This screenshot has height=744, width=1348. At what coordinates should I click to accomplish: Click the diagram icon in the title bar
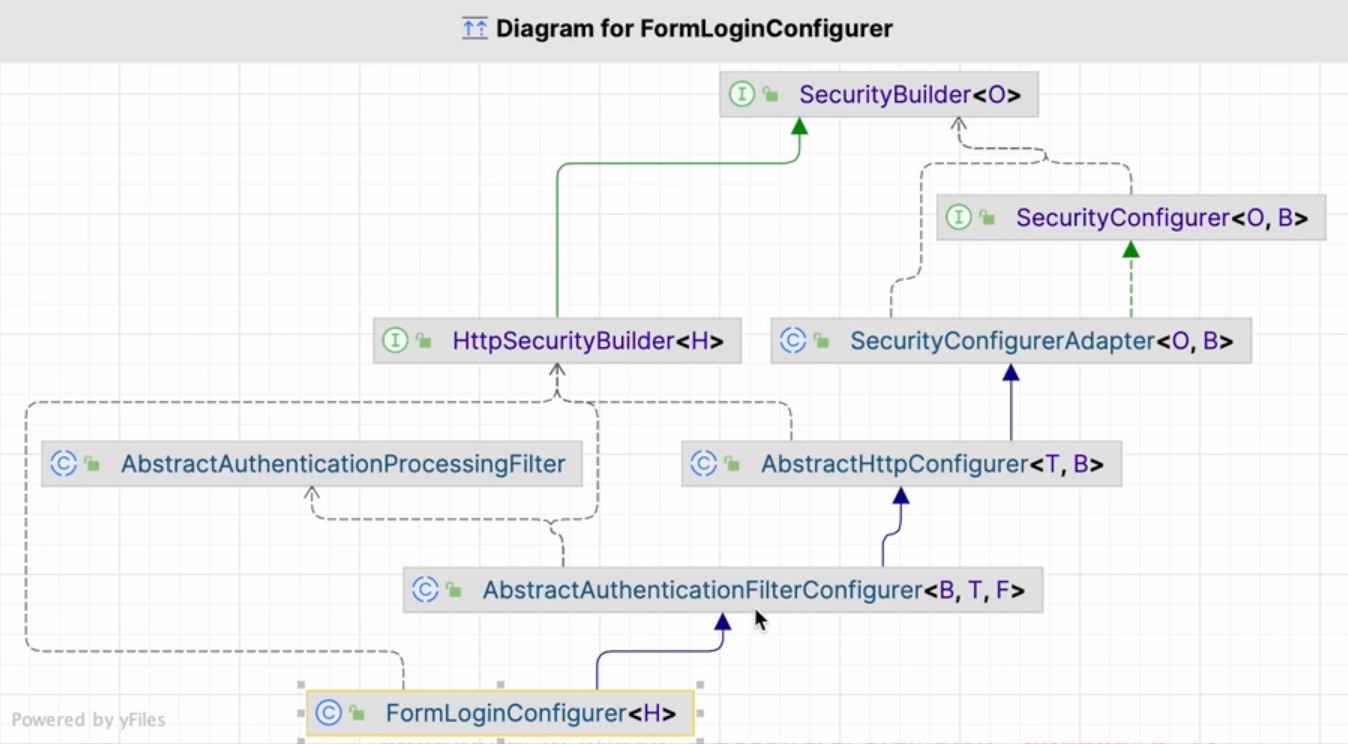[x=474, y=29]
